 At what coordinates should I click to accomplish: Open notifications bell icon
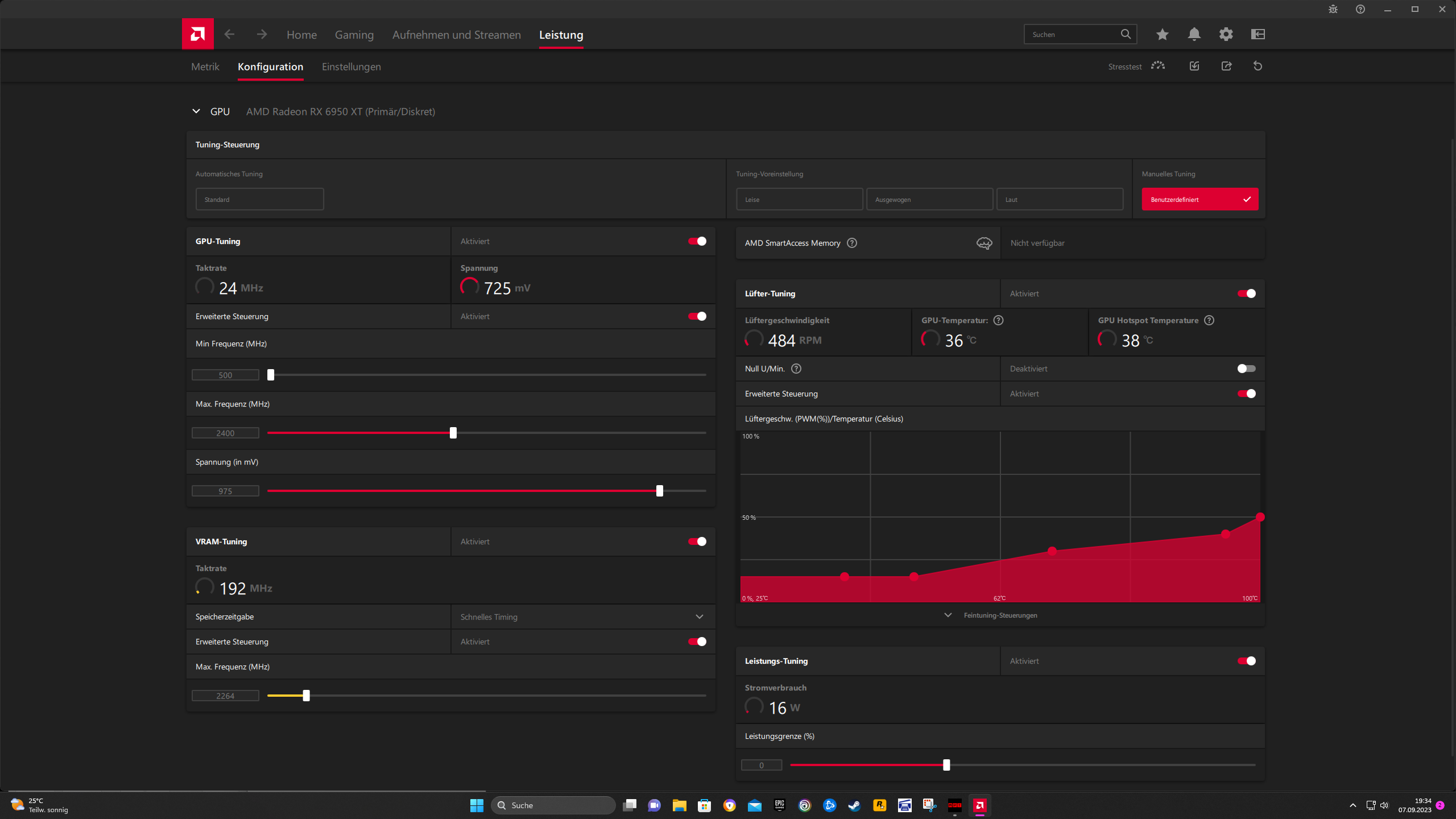click(1194, 34)
